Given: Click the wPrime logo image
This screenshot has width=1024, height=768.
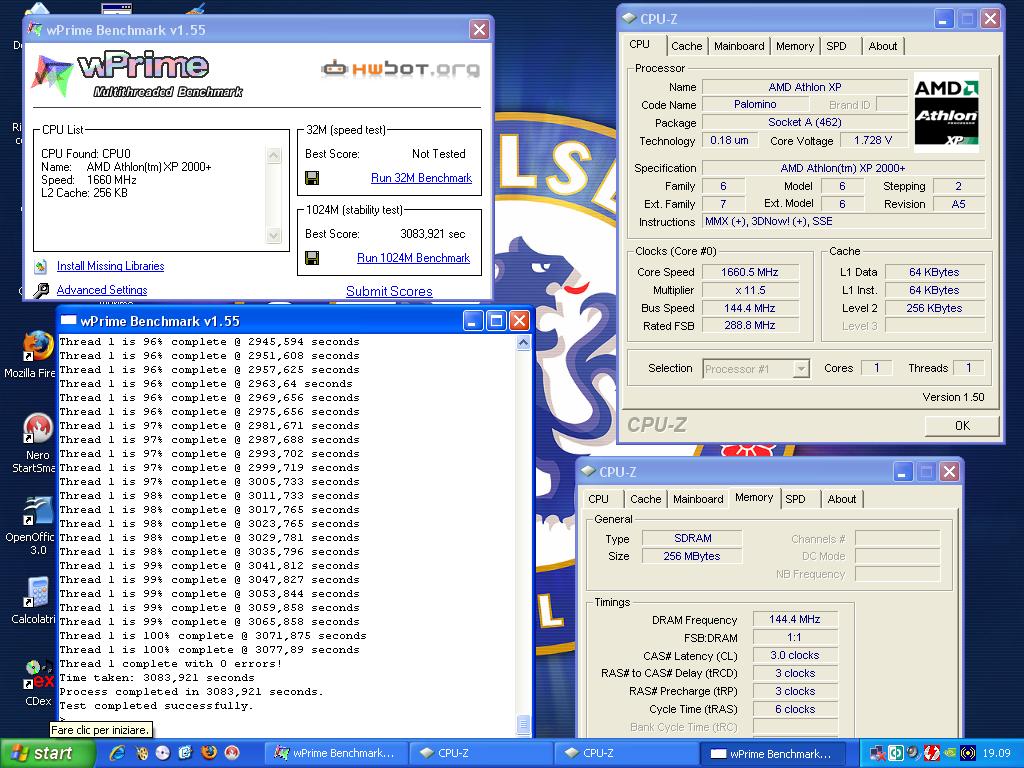Looking at the screenshot, I should 137,74.
